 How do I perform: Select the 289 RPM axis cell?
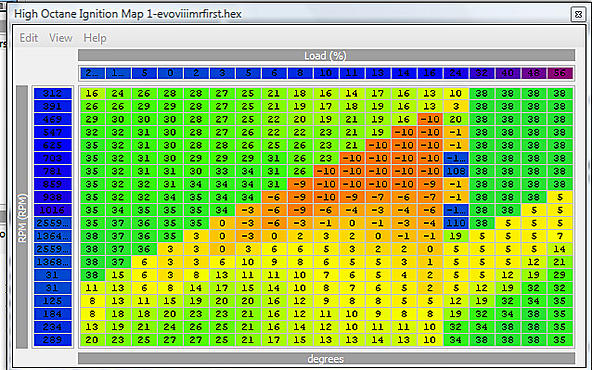tap(52, 339)
